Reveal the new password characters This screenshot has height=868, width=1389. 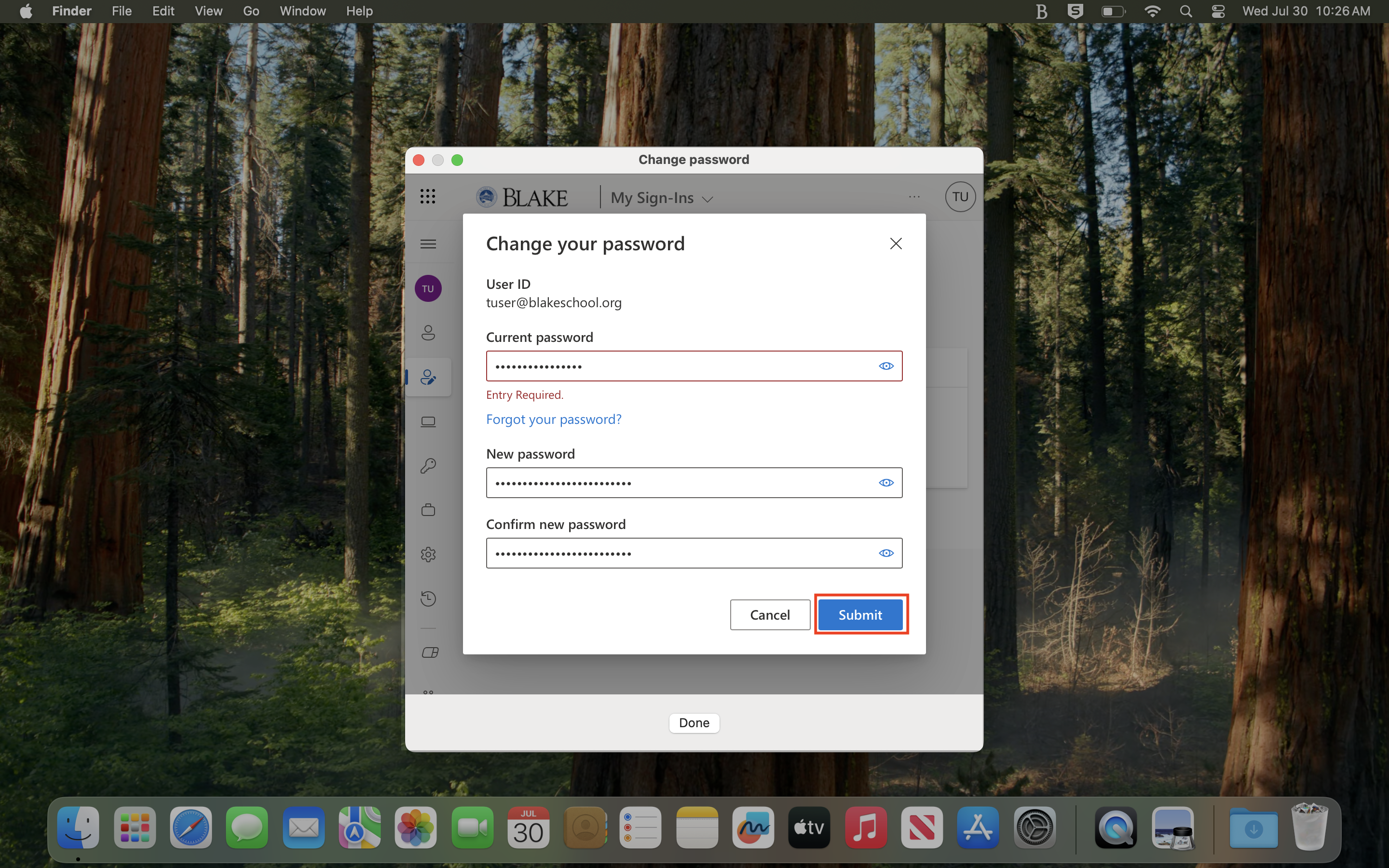click(885, 483)
